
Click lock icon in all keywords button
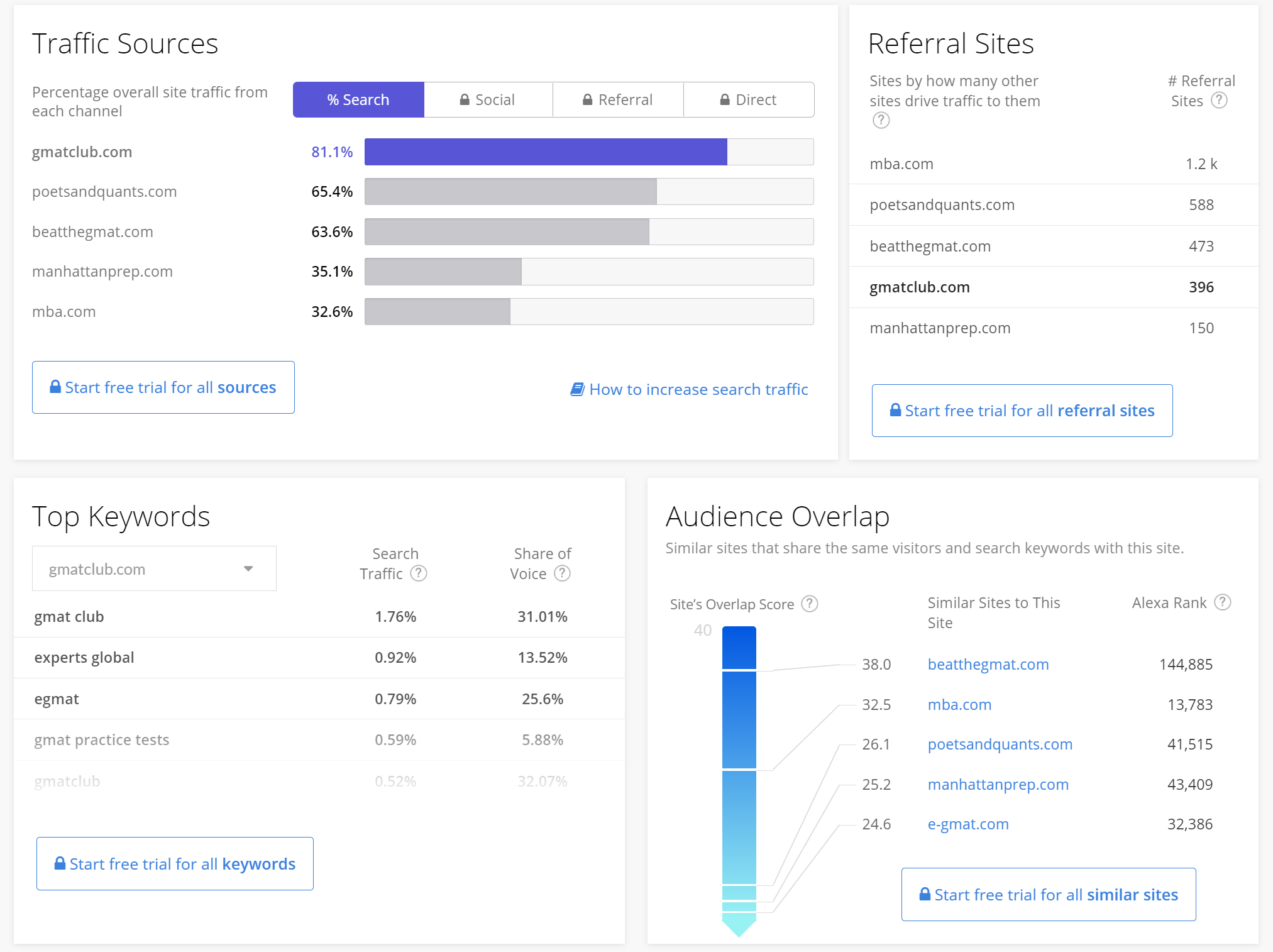tap(60, 863)
